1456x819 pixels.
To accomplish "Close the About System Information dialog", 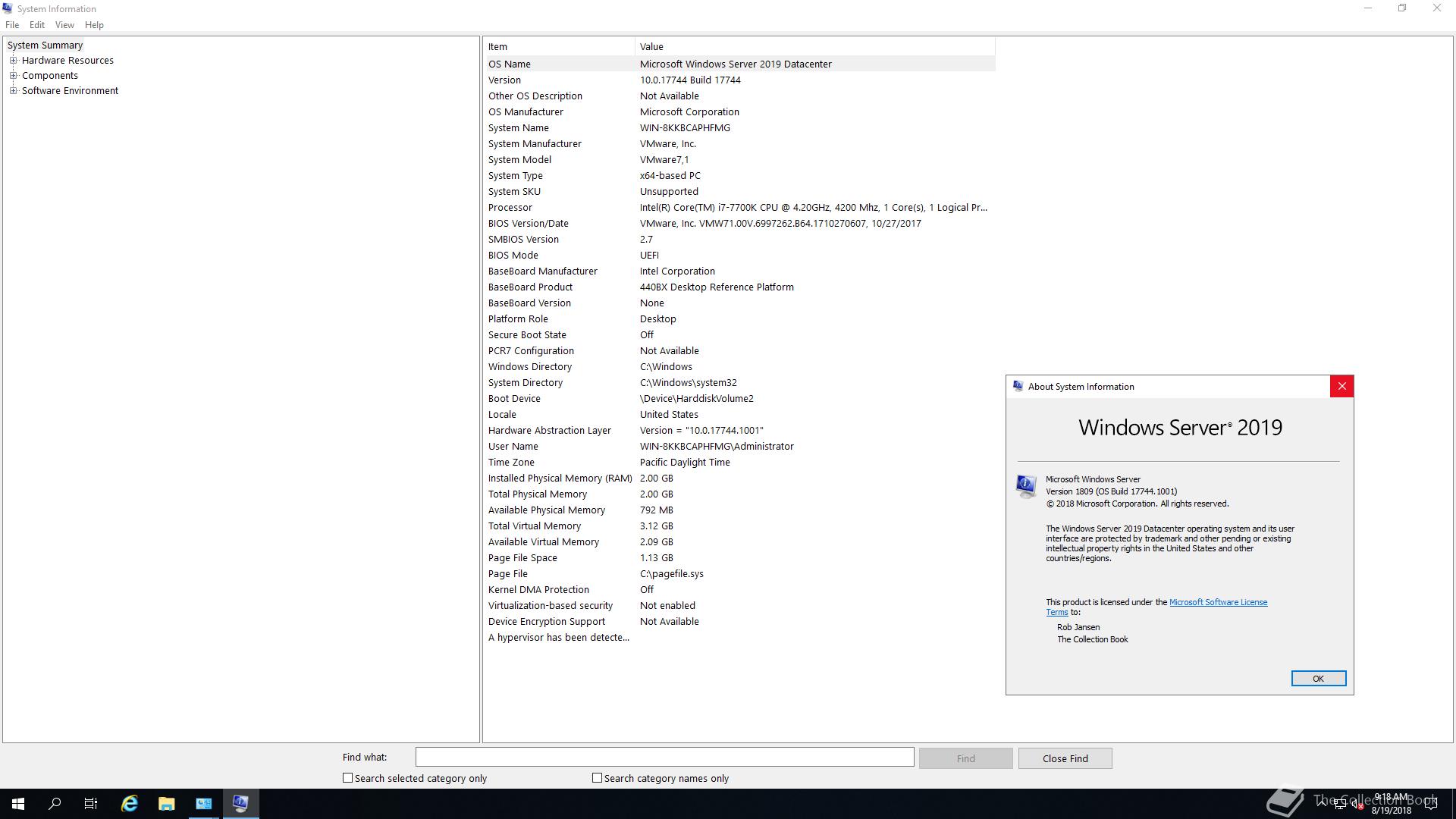I will [1341, 386].
